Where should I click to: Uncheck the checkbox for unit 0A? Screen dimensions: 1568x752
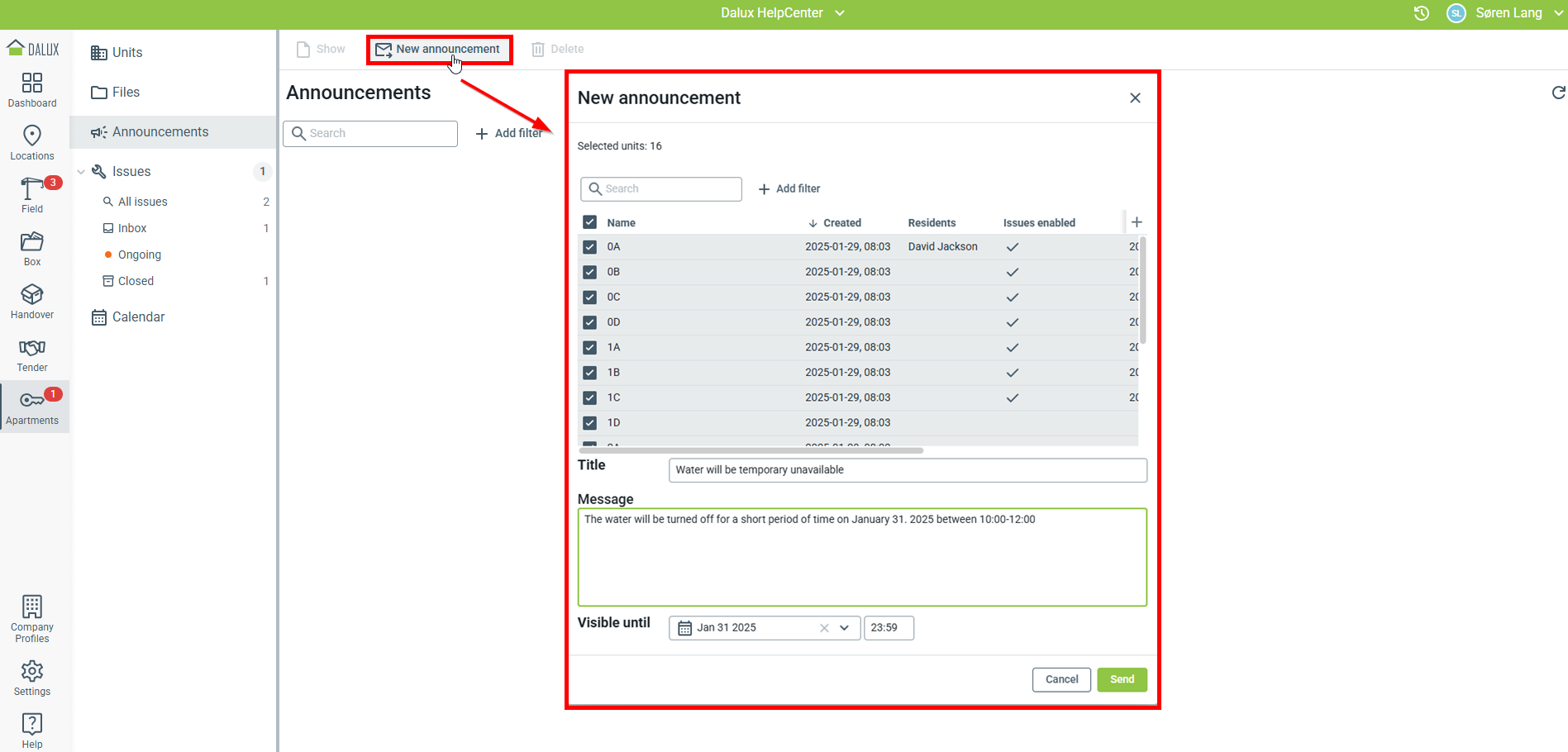click(x=589, y=247)
